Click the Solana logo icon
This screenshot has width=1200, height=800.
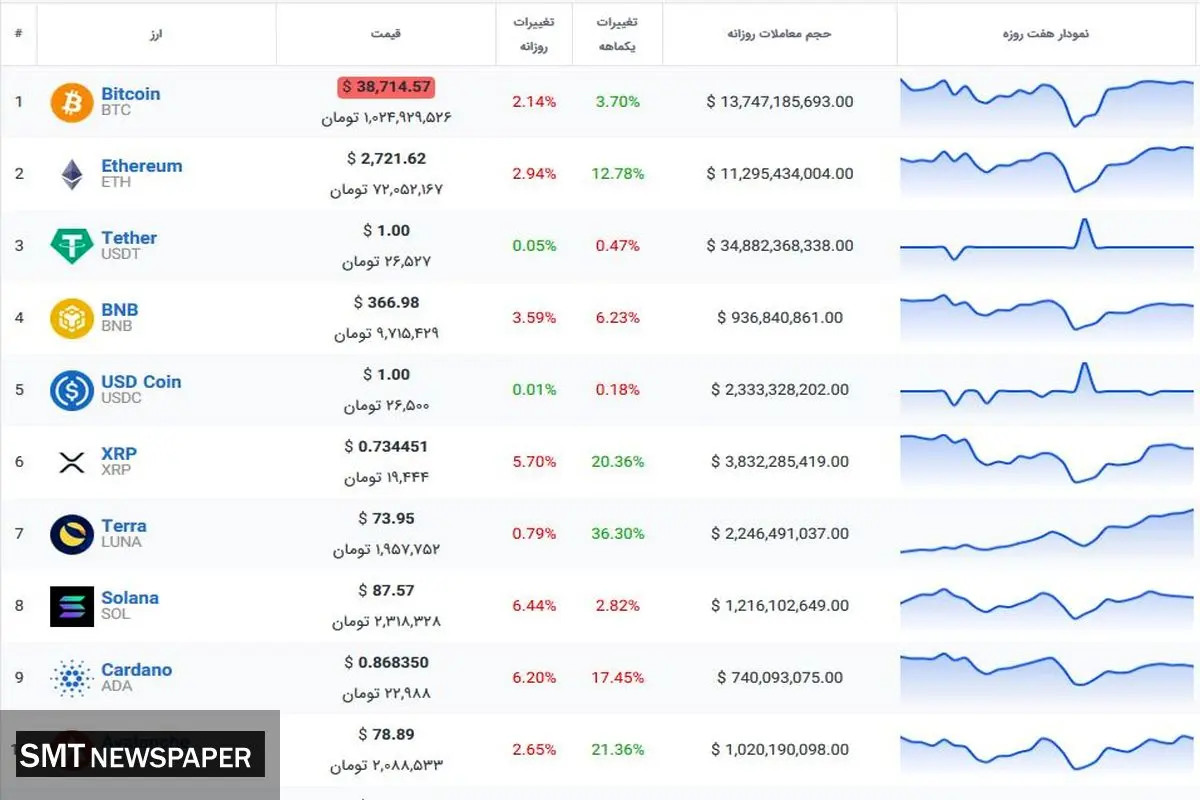pos(72,606)
